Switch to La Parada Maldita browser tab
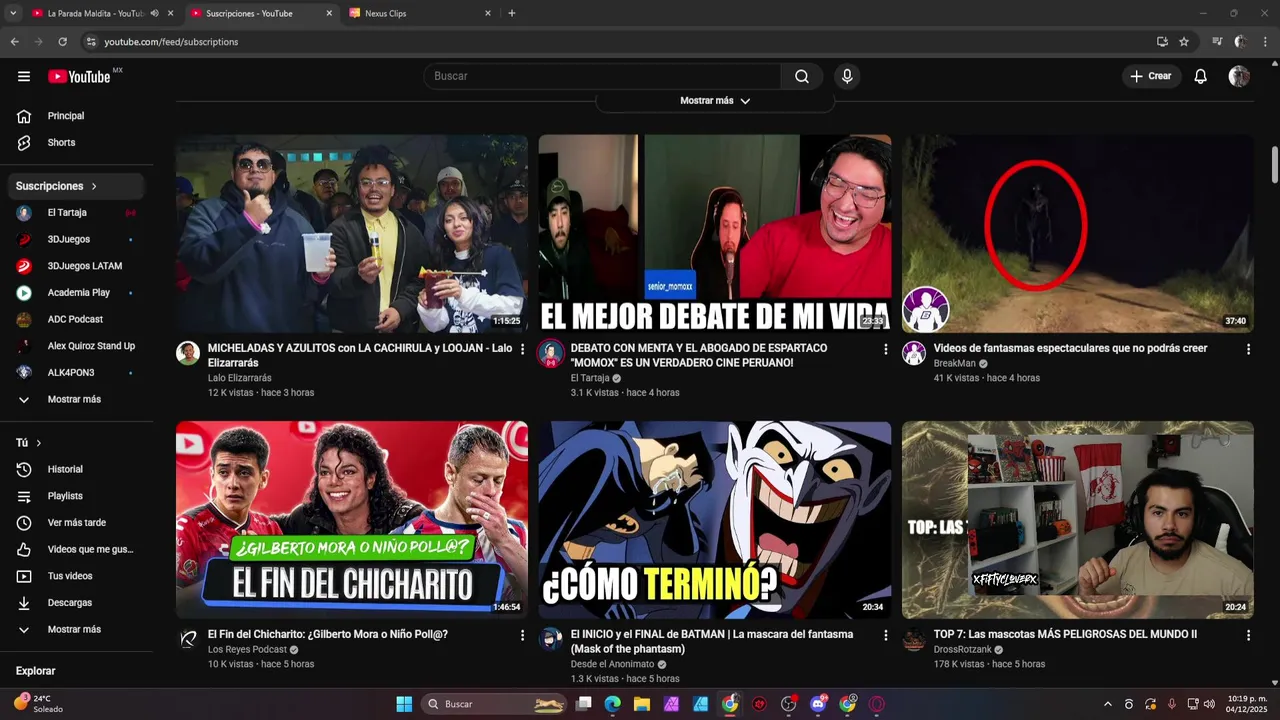1280x720 pixels. pyautogui.click(x=95, y=13)
